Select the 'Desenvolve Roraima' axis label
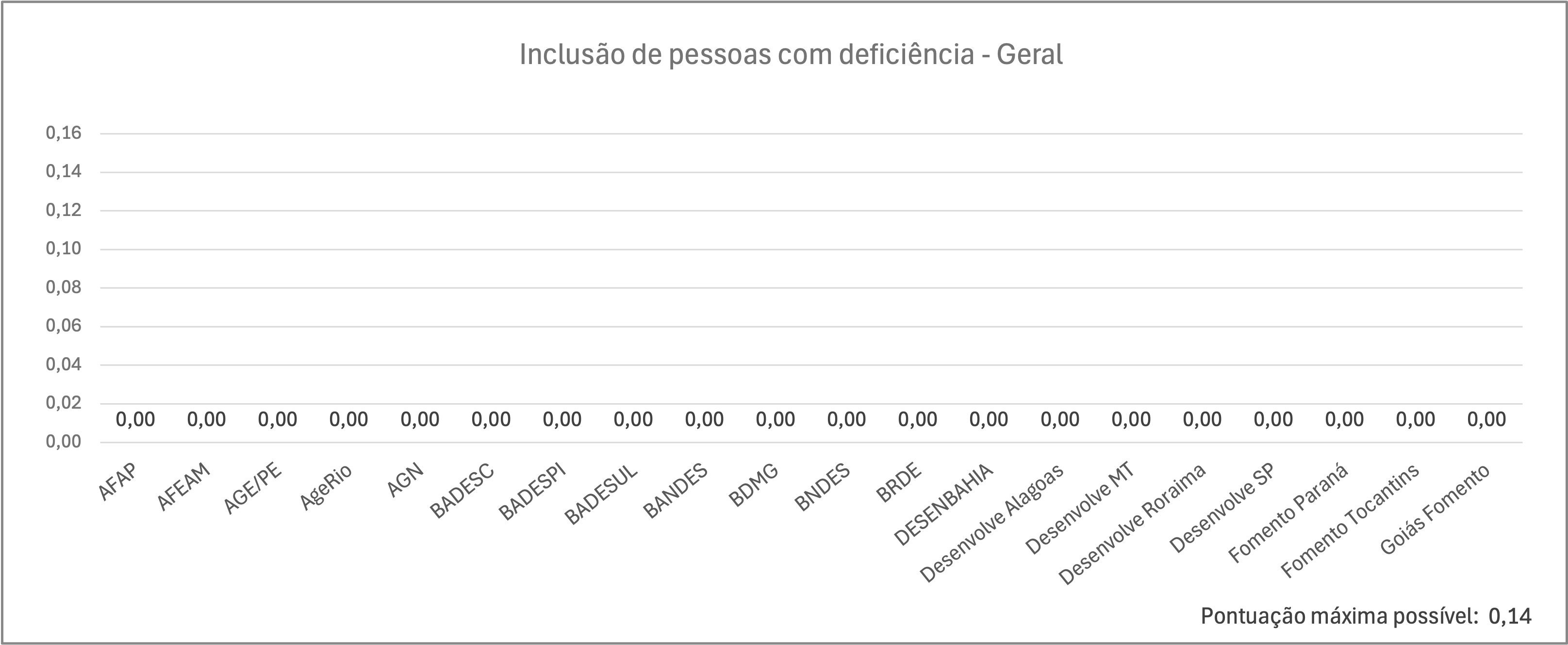Image resolution: width=1568 pixels, height=645 pixels. (1133, 525)
